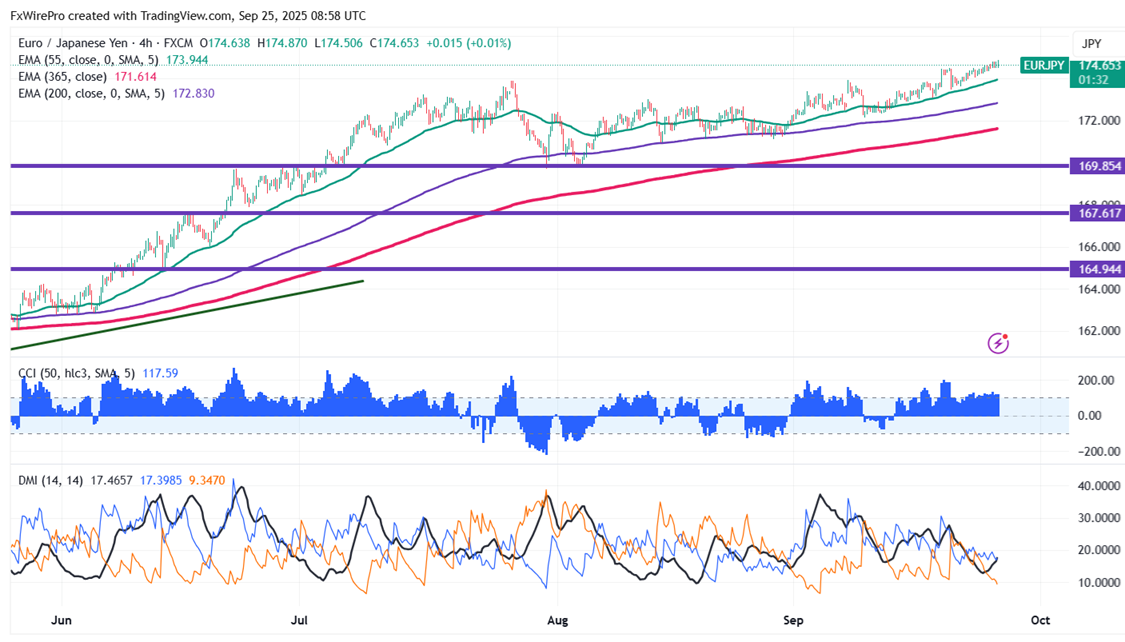
Task: Click the Sep label on time axis
Action: [793, 620]
